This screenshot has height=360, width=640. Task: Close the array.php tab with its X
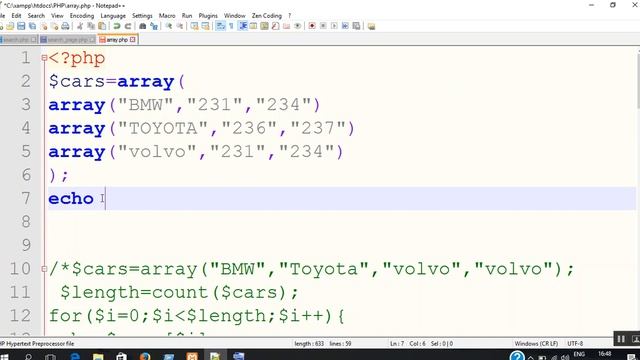tap(133, 40)
